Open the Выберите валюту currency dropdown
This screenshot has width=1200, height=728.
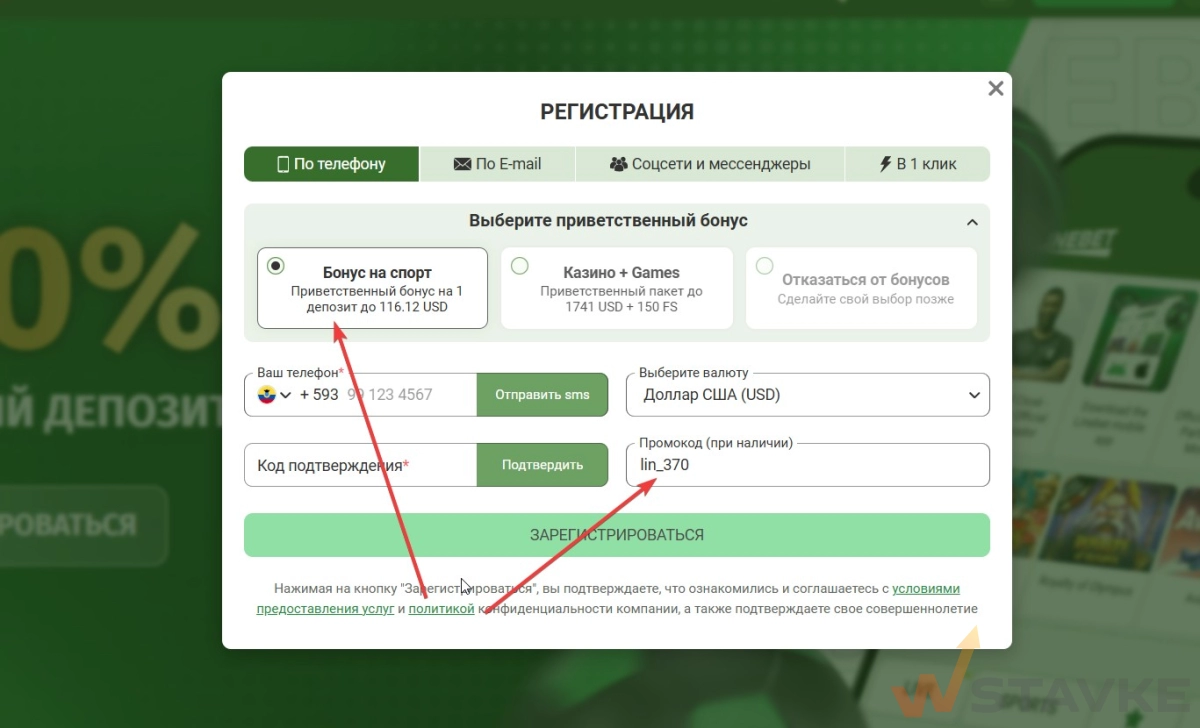[x=807, y=395]
